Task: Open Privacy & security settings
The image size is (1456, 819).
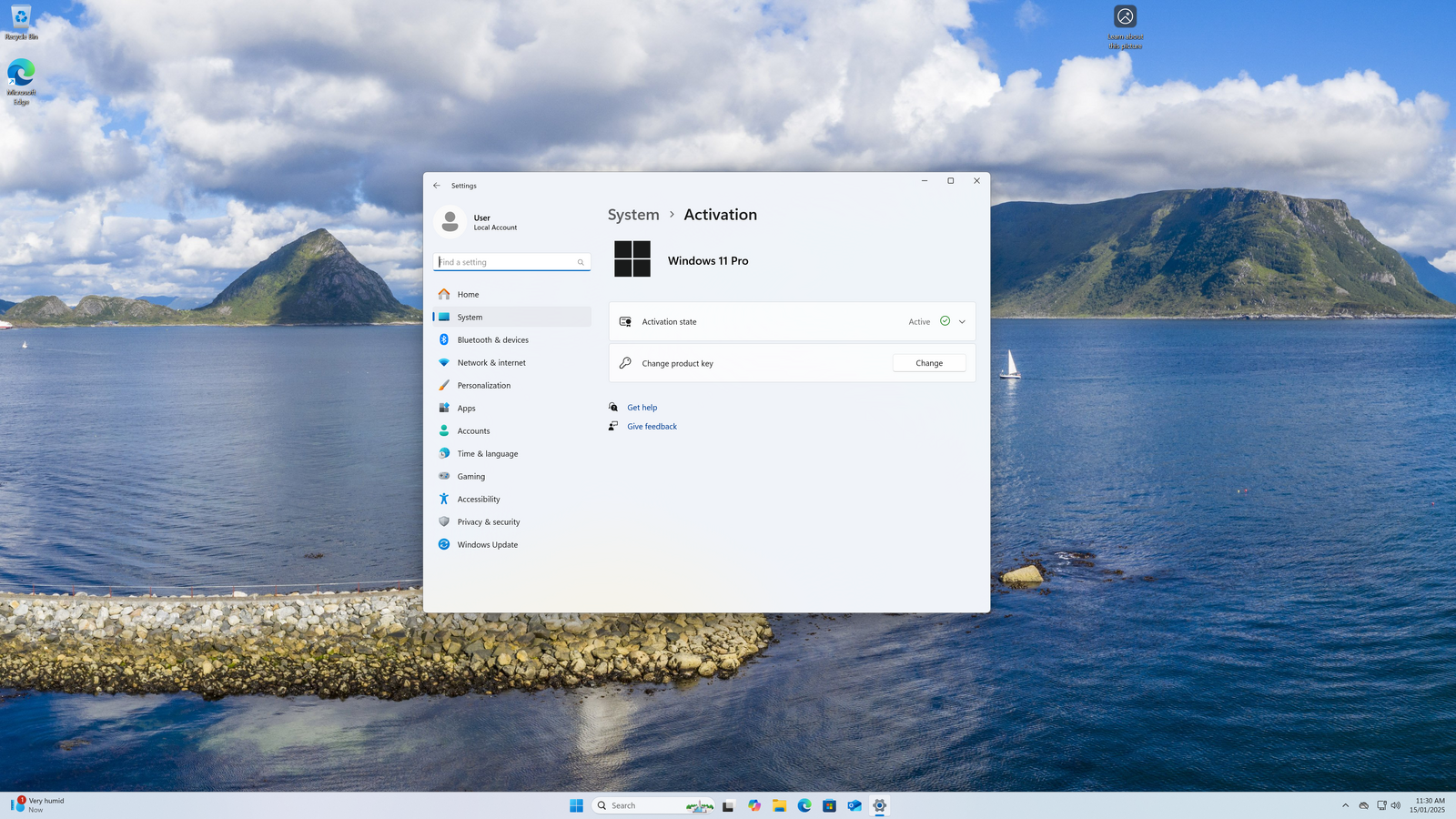Action: point(511,522)
